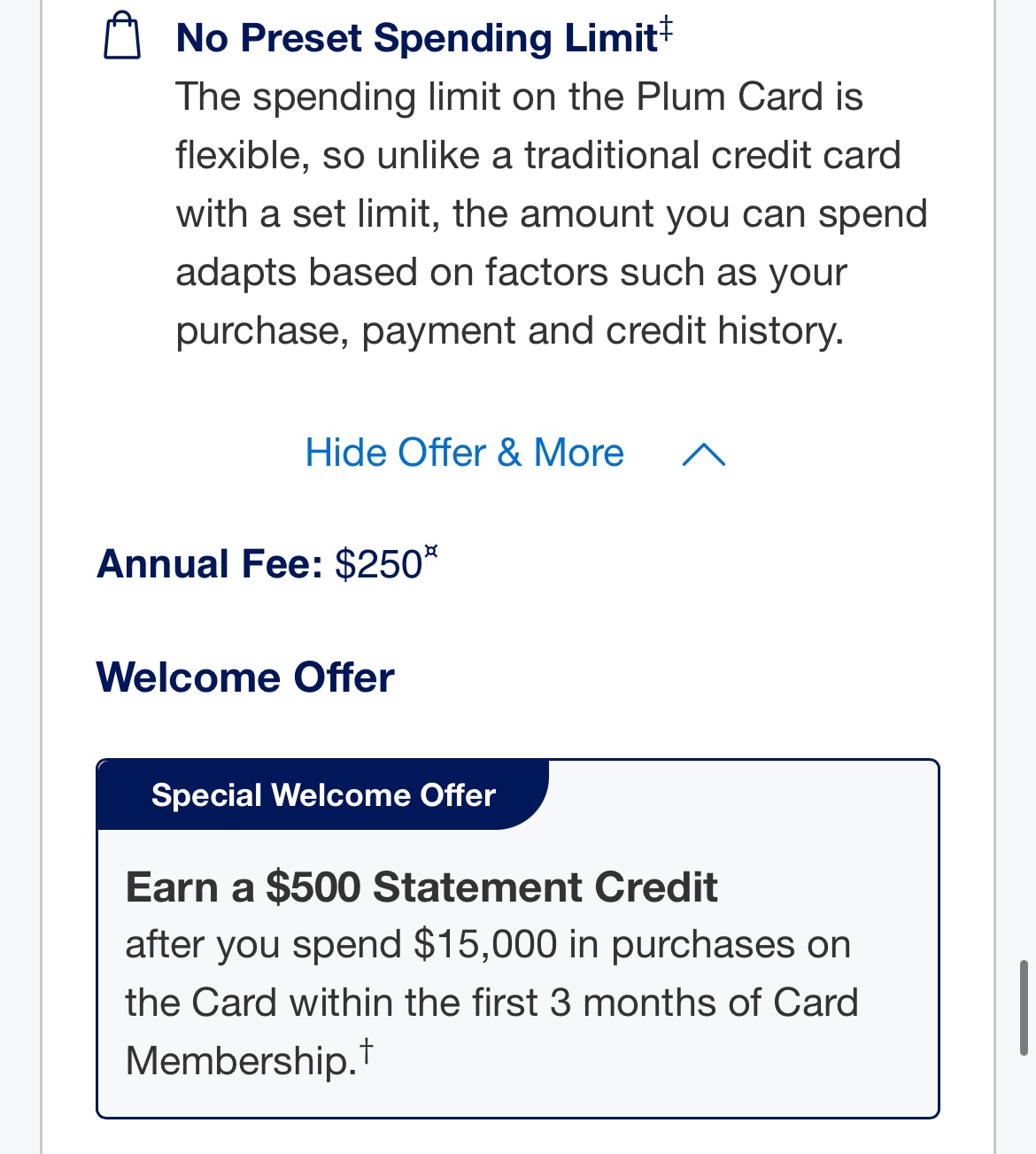Open the footnote symbol after $250
Image resolution: width=1036 pixels, height=1154 pixels.
click(x=431, y=552)
